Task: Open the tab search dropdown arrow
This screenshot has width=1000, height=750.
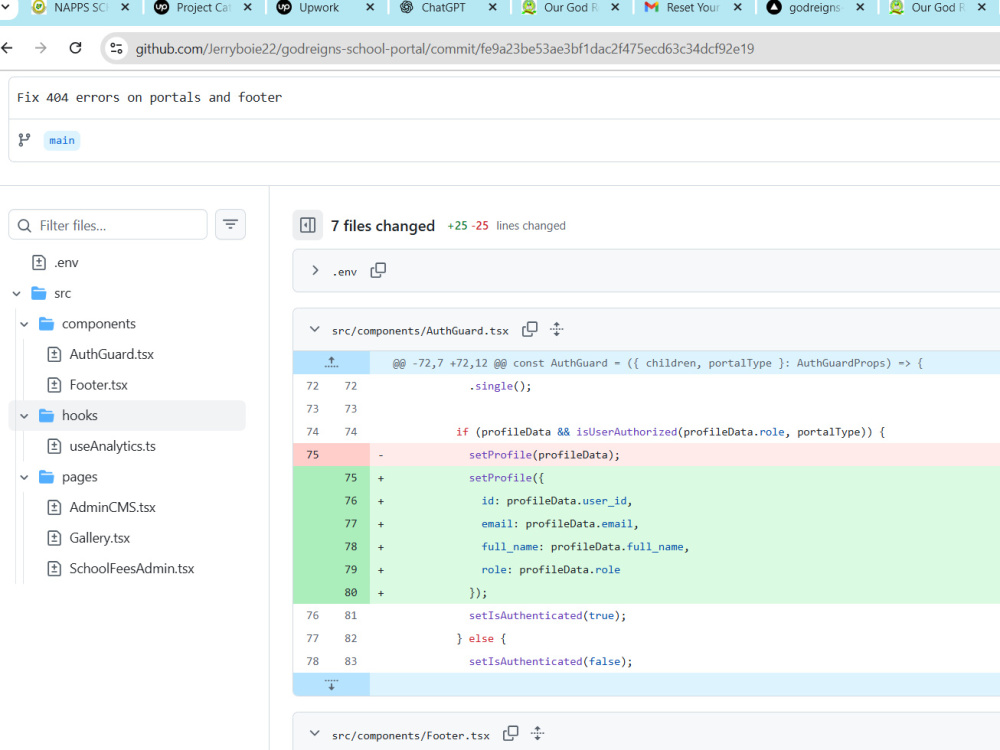Action: coord(5,8)
